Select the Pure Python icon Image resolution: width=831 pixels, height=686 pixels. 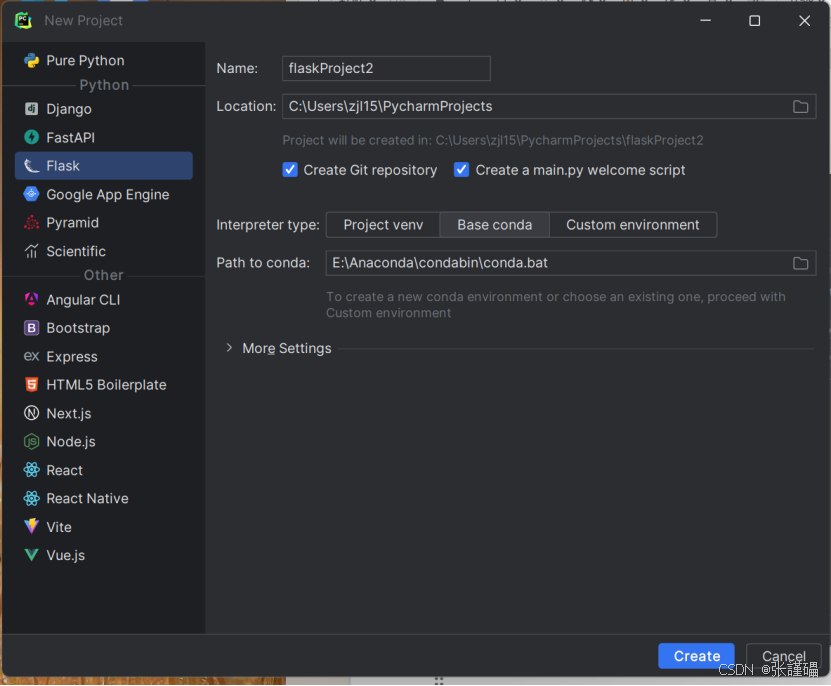pos(31,60)
